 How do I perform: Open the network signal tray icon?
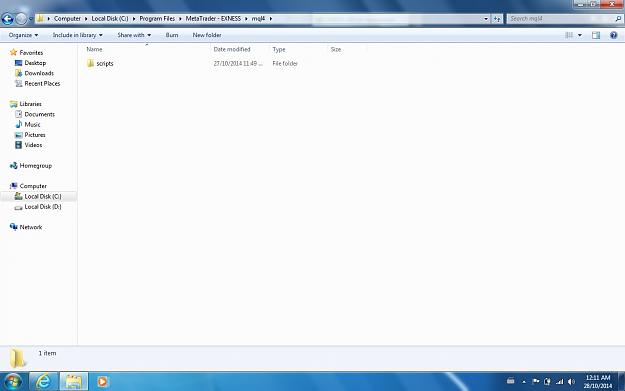coord(560,381)
